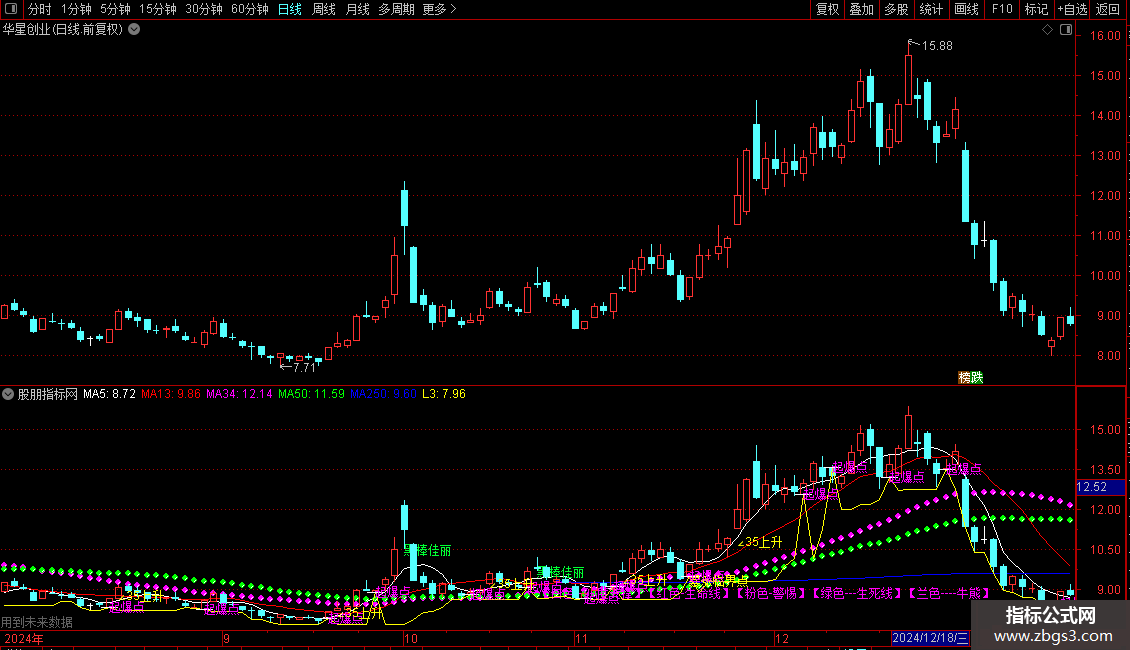
Task: Click the 用到未来数据 warning text
Action: click(x=37, y=622)
